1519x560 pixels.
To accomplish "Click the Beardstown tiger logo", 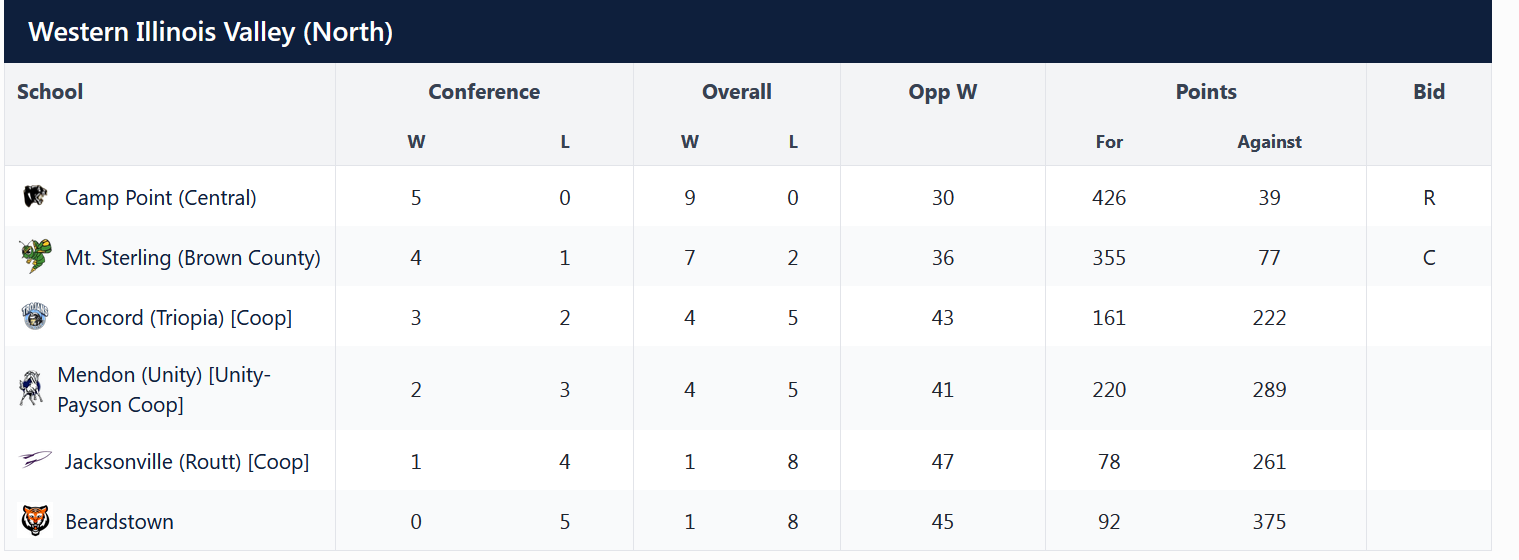I will coord(35,521).
